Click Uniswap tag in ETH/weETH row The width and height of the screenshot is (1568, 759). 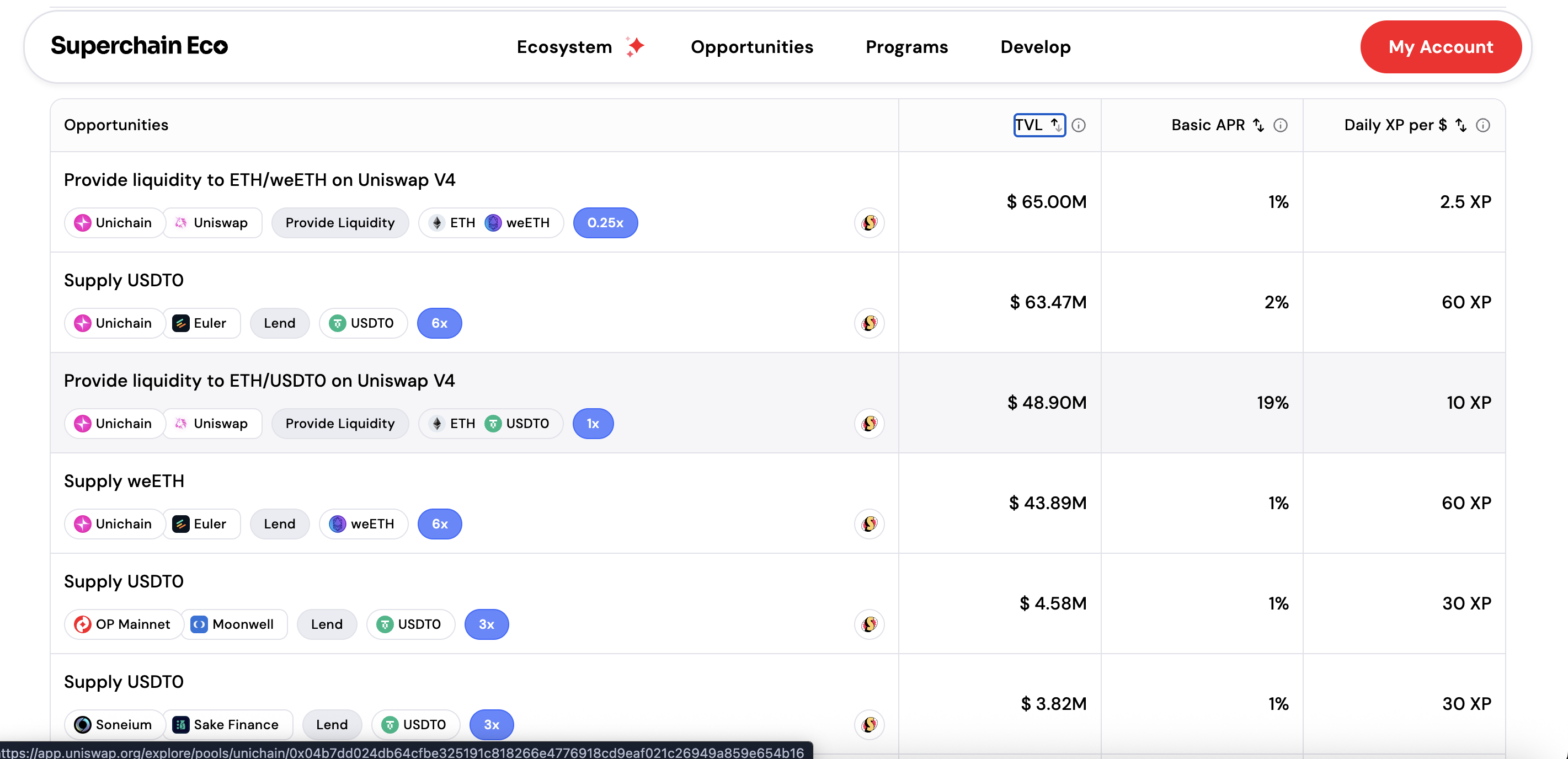pos(212,223)
